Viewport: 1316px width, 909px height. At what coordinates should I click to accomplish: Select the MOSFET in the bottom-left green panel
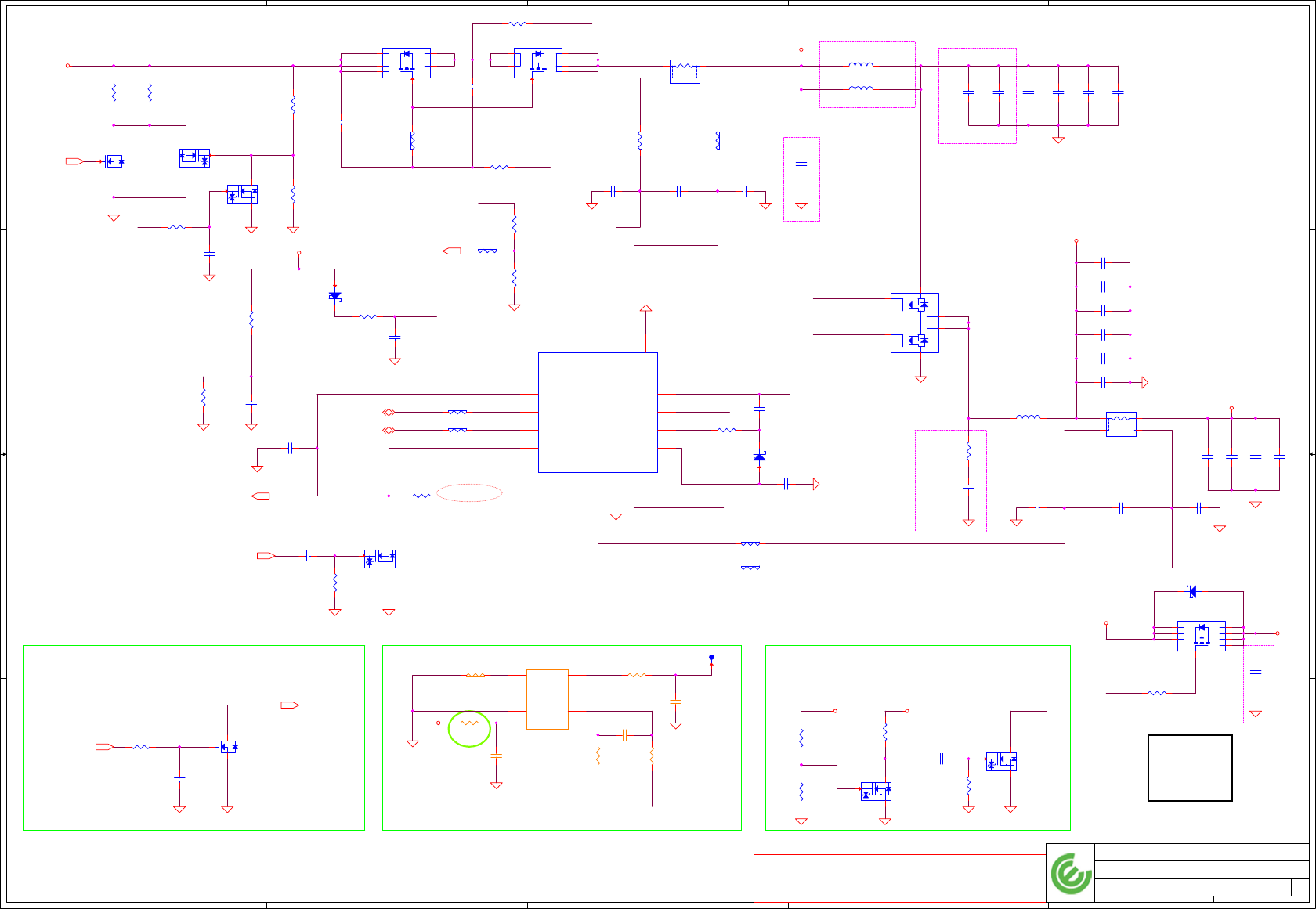pos(228,747)
